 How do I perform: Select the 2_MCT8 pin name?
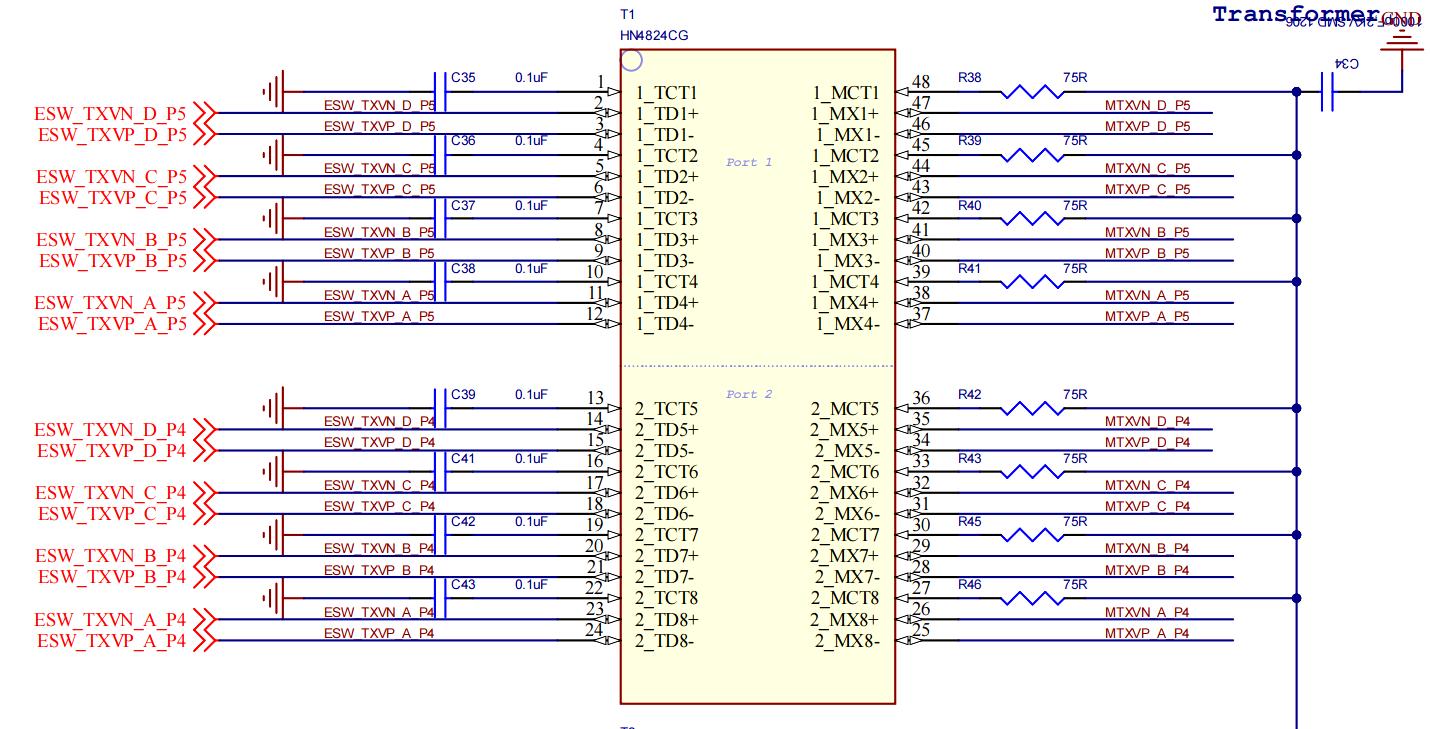click(x=845, y=598)
